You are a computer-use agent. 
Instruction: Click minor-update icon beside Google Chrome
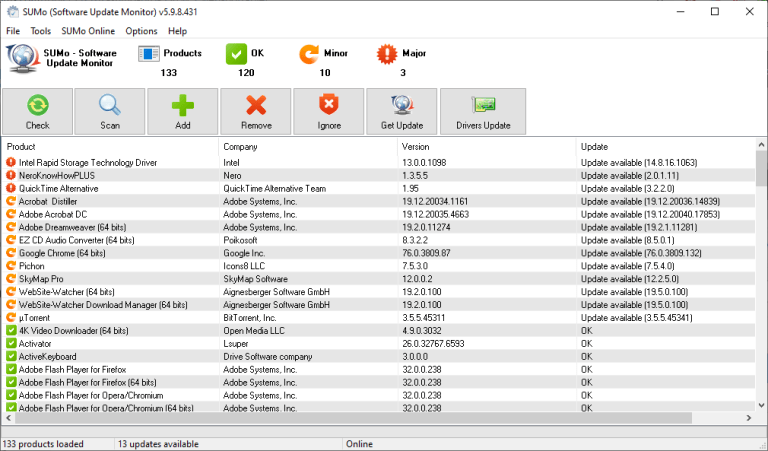pyautogui.click(x=11, y=253)
